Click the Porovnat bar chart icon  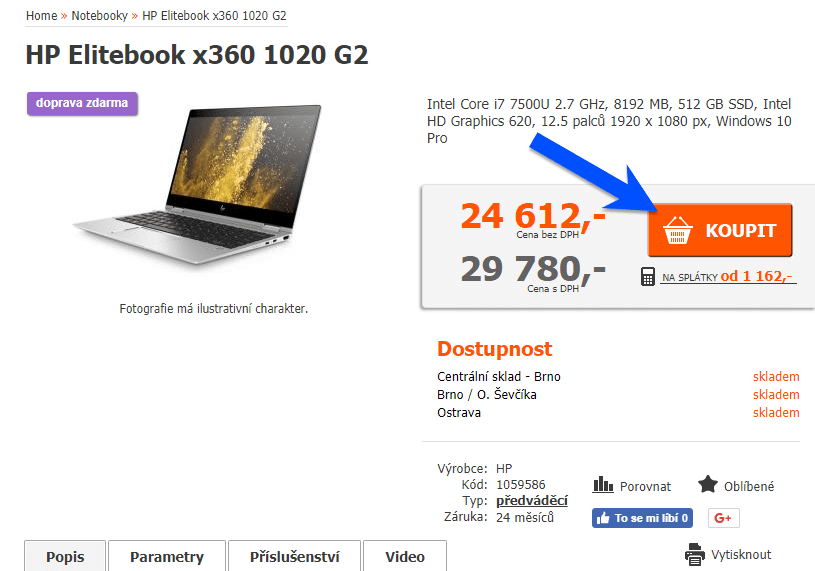coord(603,485)
